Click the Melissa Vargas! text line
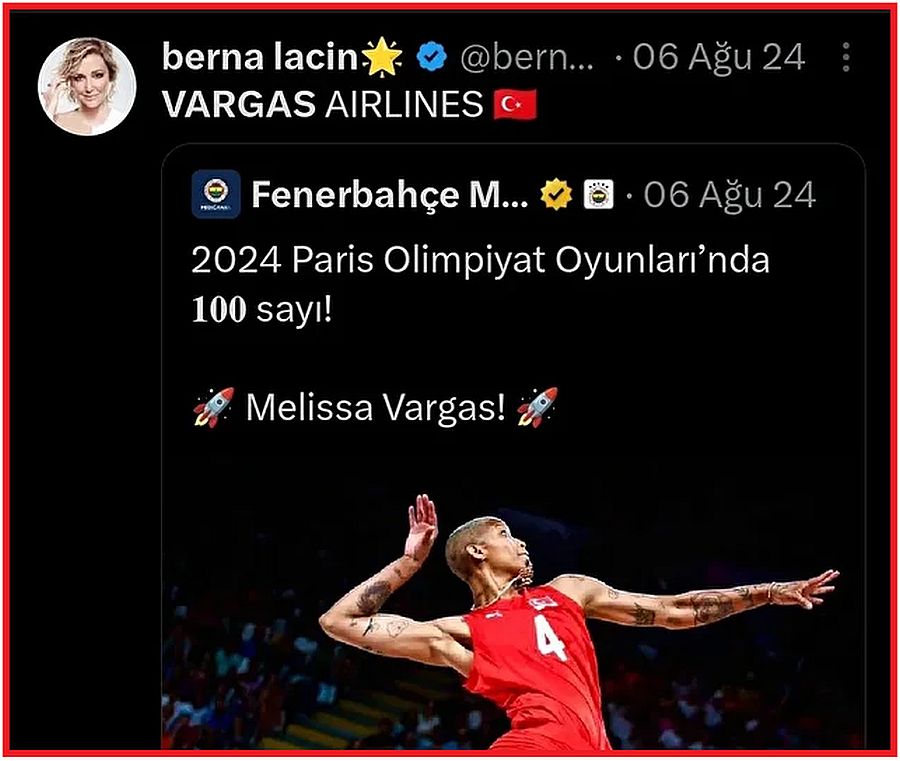 [376, 407]
